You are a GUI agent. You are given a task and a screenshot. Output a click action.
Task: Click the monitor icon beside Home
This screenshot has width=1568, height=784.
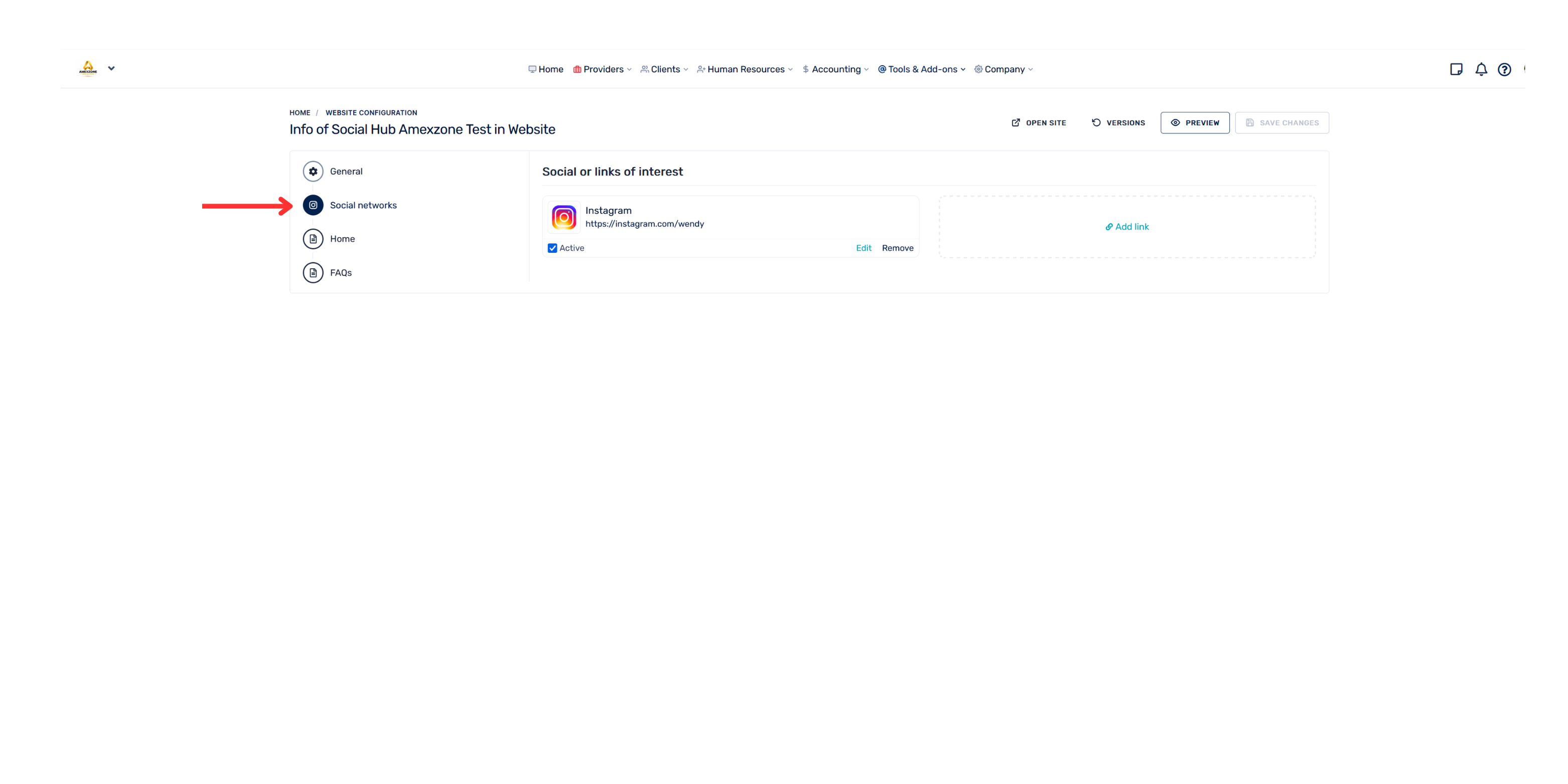532,69
